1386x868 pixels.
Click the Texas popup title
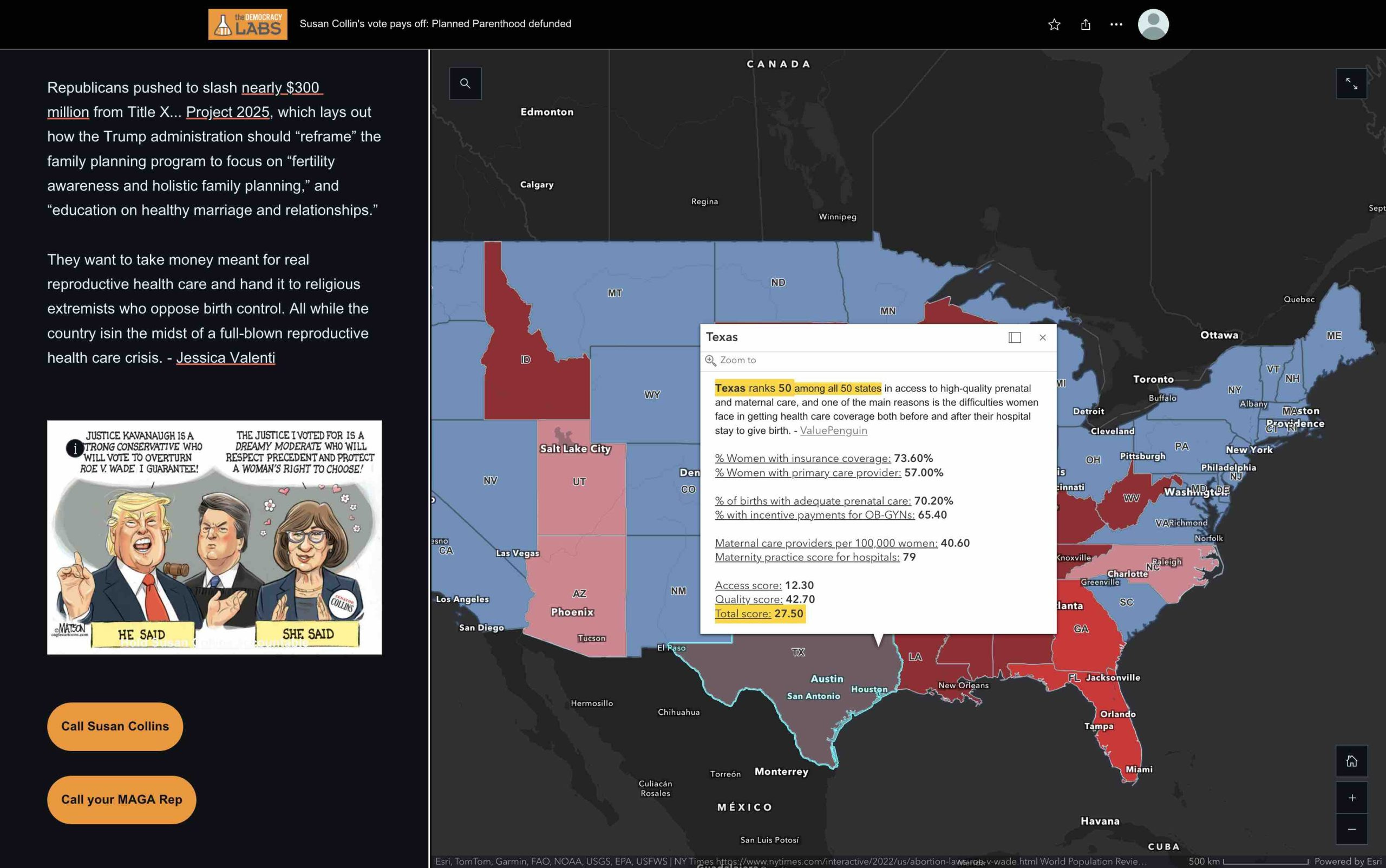pyautogui.click(x=721, y=337)
